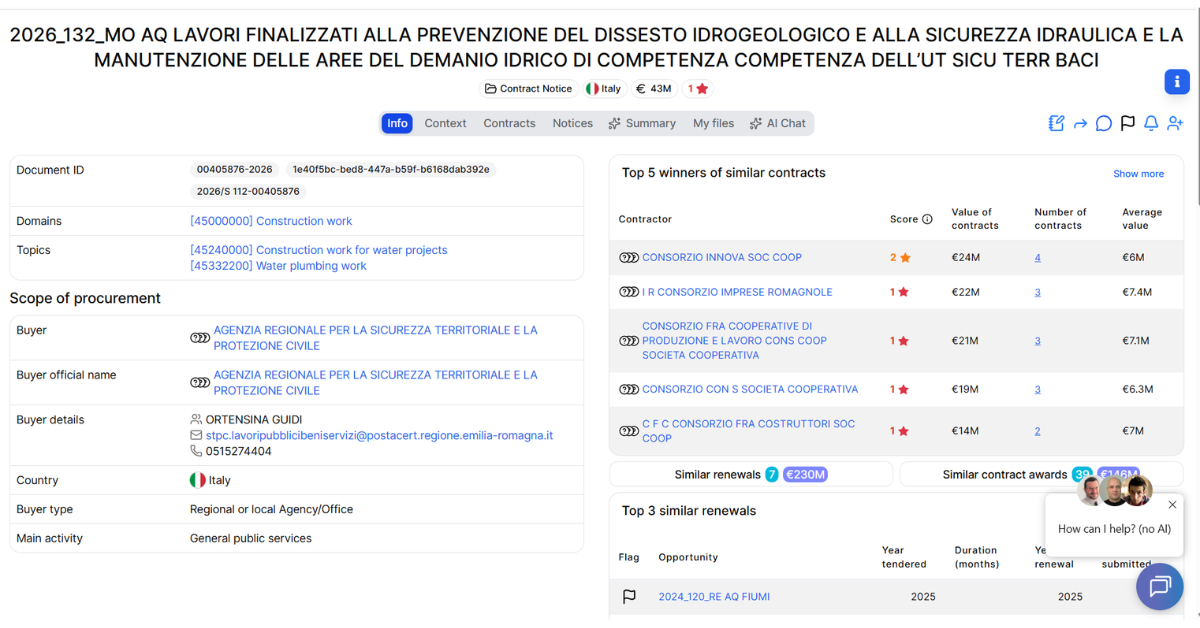Click the envelope icon beside the email
The height and width of the screenshot is (628, 1200).
click(196, 436)
